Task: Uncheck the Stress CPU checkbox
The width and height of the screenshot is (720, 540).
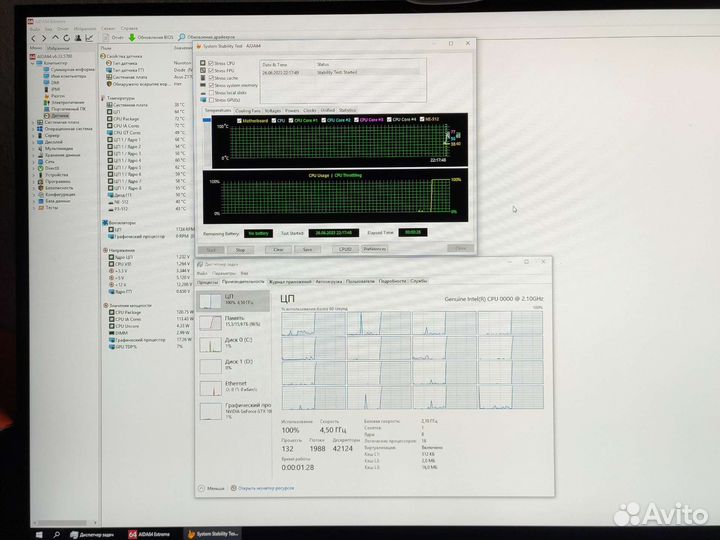Action: click(211, 63)
